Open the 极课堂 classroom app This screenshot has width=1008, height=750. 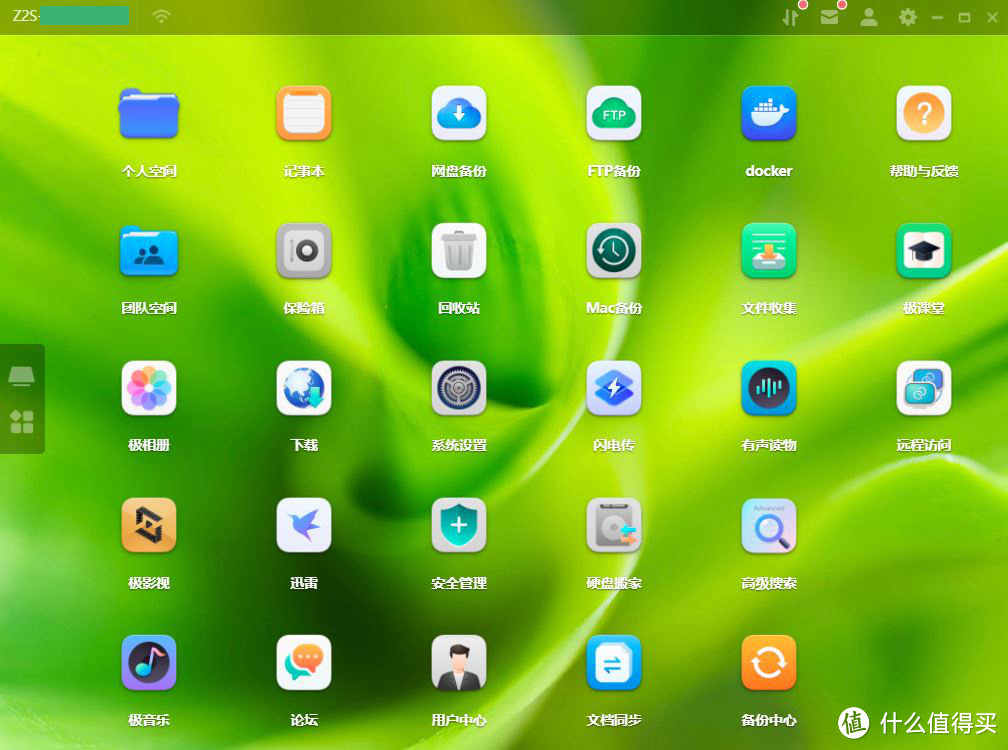[x=923, y=251]
